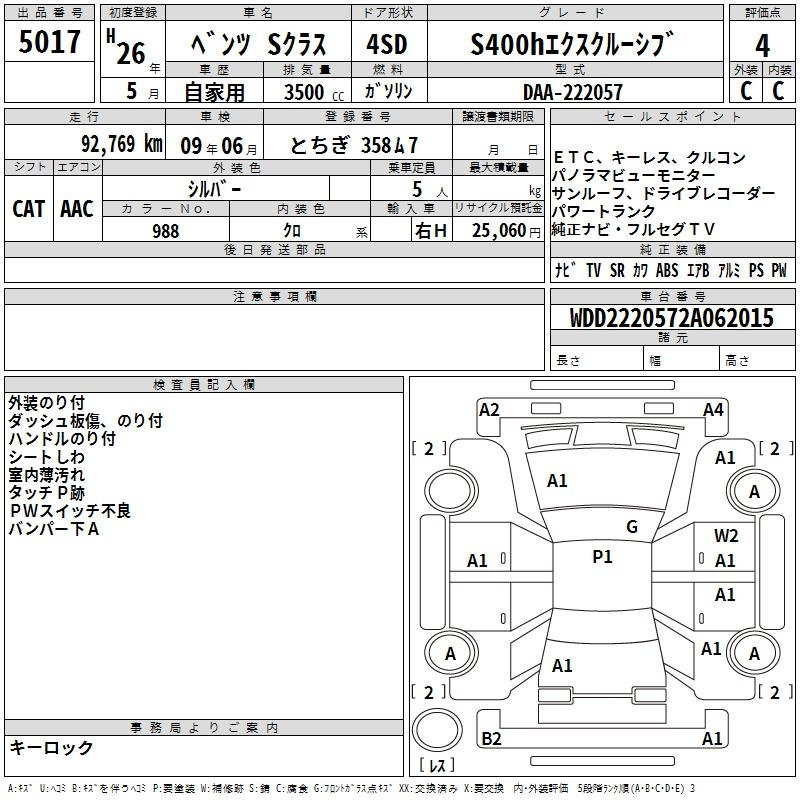This screenshot has width=800, height=800.
Task: Select model code DAA-222057
Action: [x=572, y=92]
